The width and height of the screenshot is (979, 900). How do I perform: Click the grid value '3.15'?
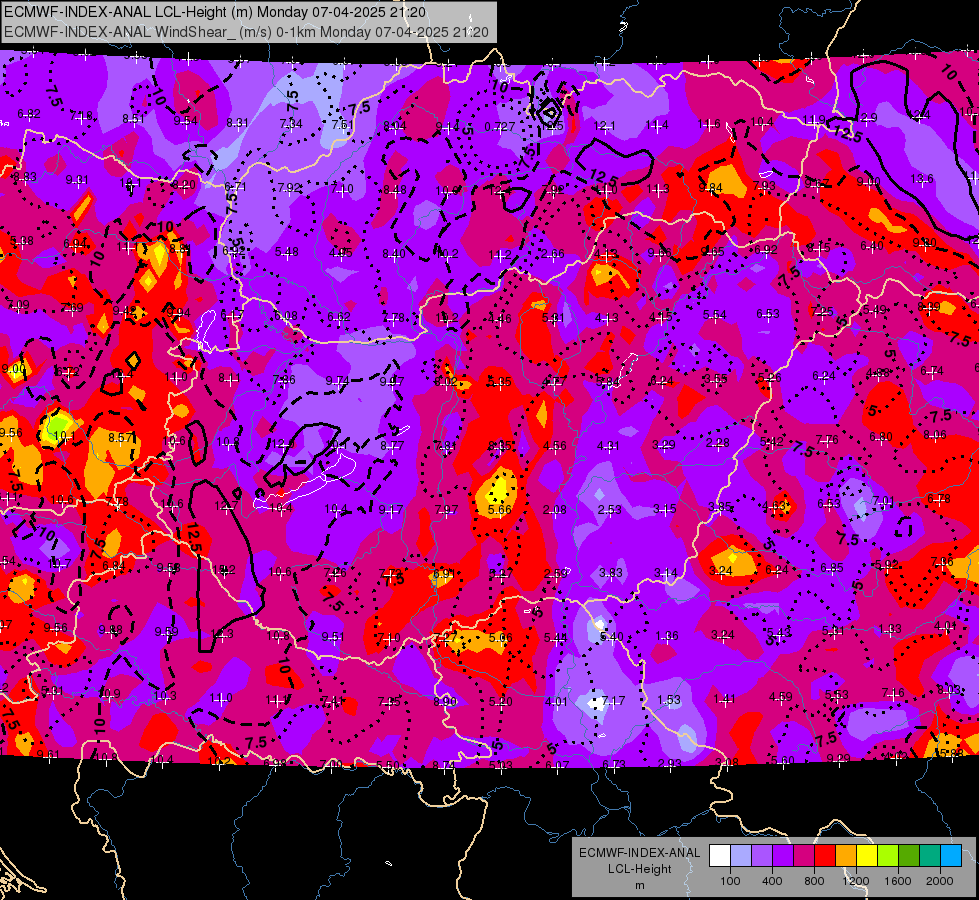[x=664, y=509]
